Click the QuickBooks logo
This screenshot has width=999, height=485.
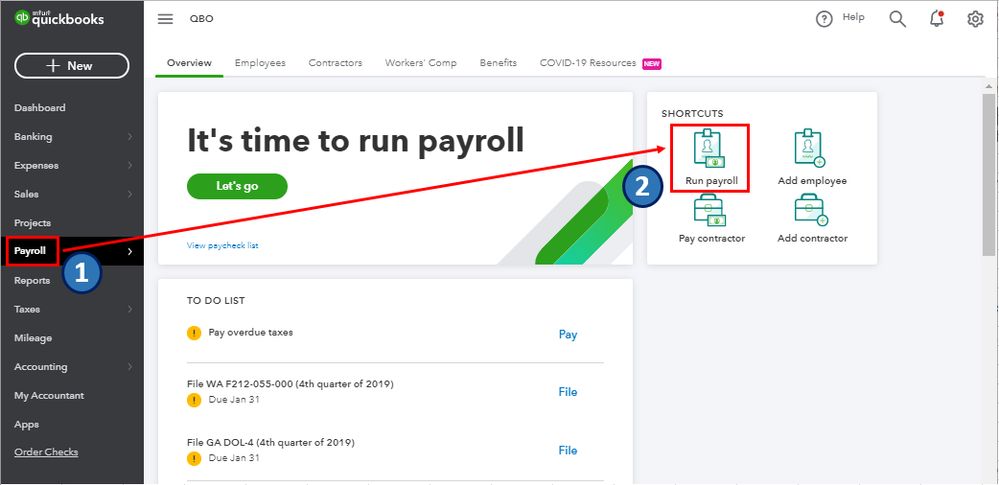click(x=59, y=19)
